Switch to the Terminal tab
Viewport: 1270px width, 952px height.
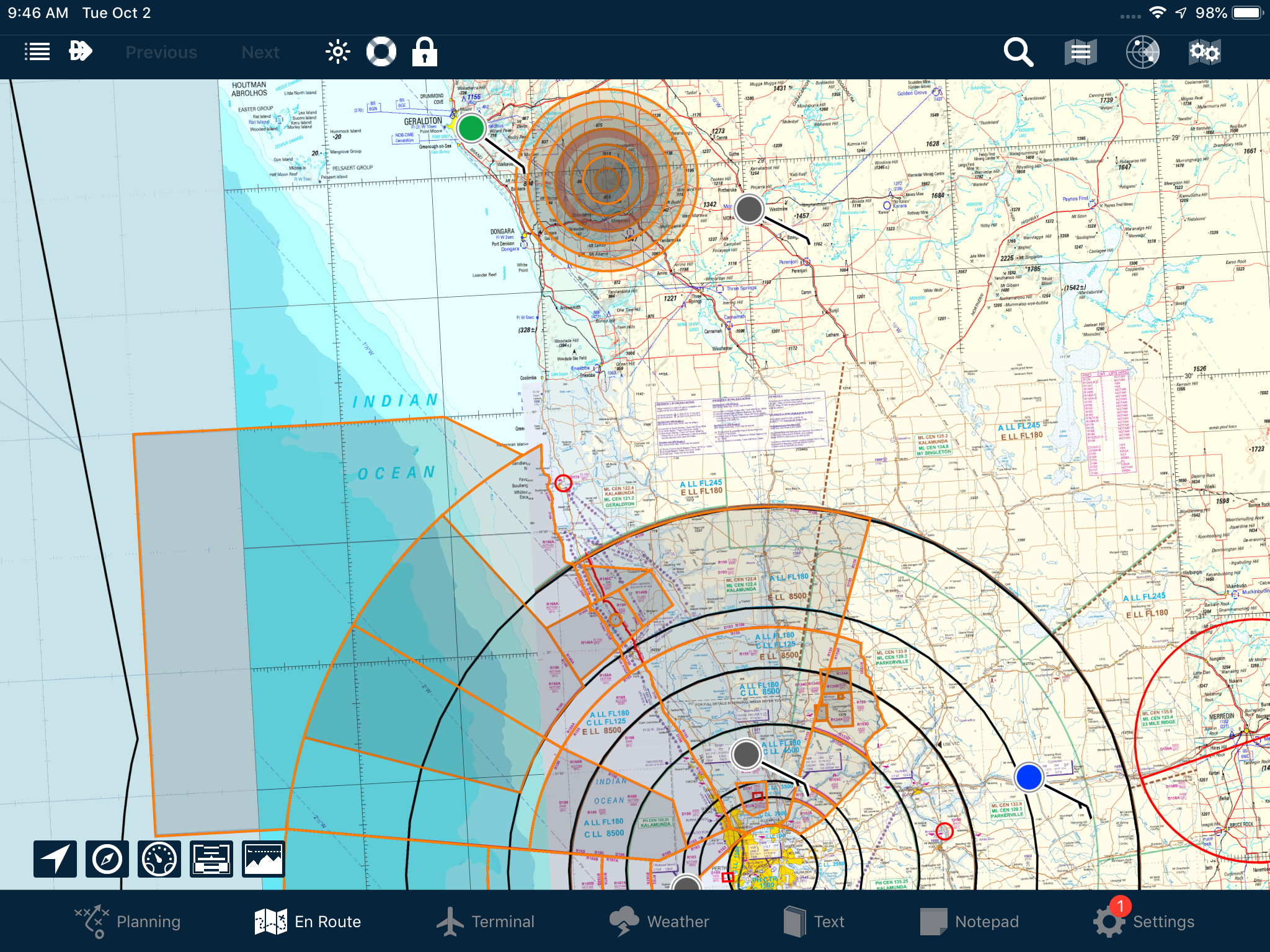point(485,922)
